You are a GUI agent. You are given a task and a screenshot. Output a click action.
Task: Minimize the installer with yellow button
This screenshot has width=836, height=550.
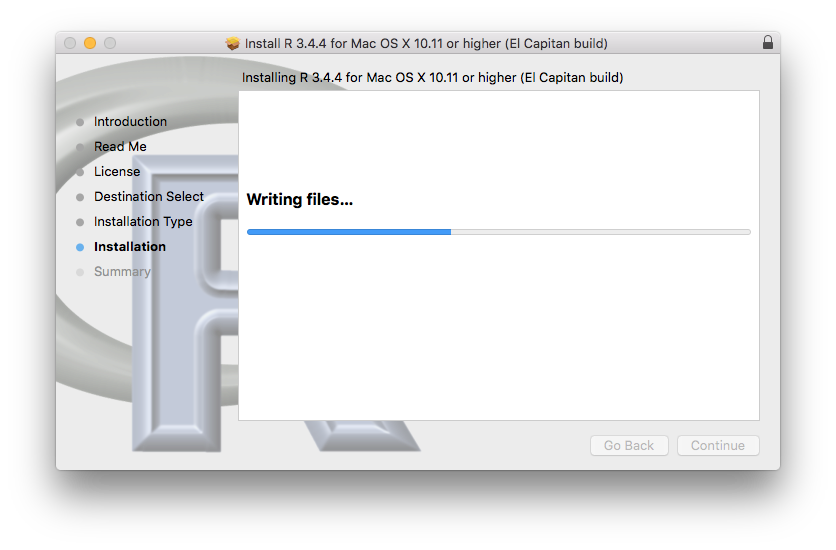(90, 43)
